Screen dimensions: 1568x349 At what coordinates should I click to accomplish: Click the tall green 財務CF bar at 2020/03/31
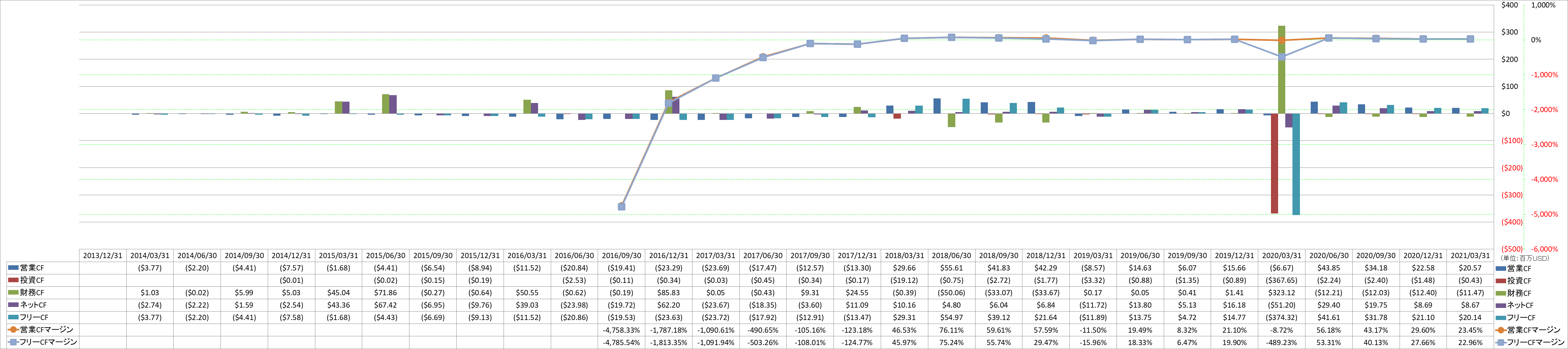coord(1281,69)
